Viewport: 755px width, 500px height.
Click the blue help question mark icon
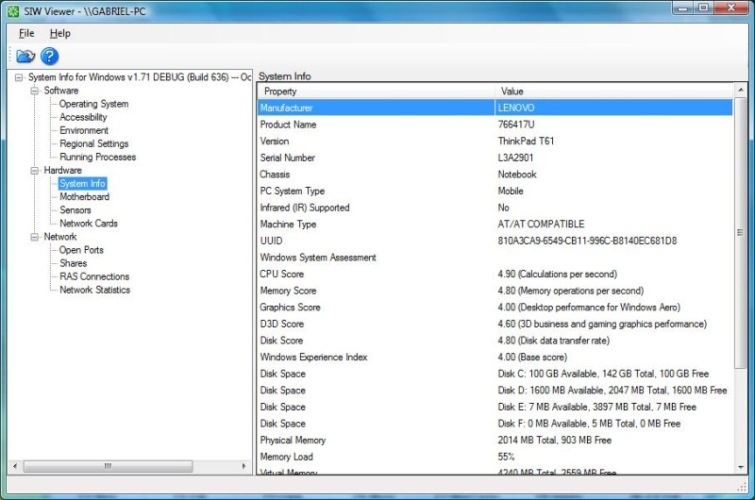click(x=49, y=56)
